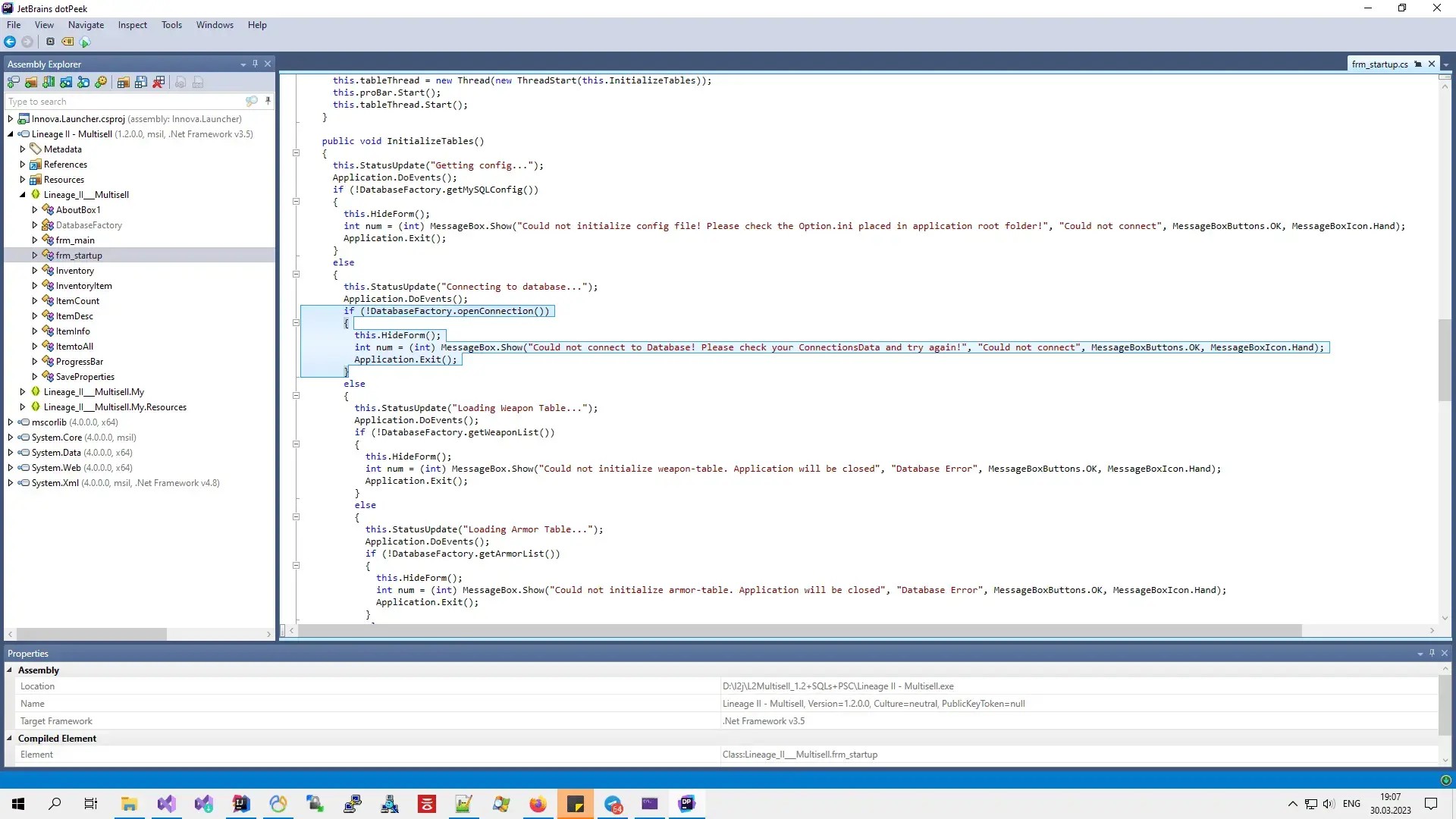Viewport: 1456px width, 819px height.
Task: Collapse the Assembly section in Properties
Action: pyautogui.click(x=10, y=670)
